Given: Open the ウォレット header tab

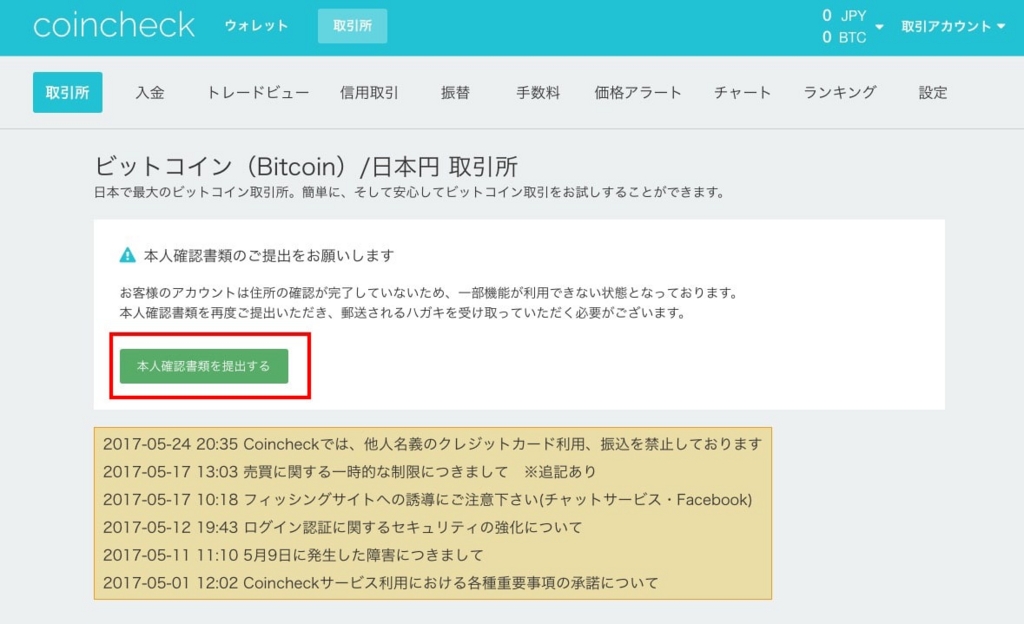Looking at the screenshot, I should pyautogui.click(x=256, y=26).
